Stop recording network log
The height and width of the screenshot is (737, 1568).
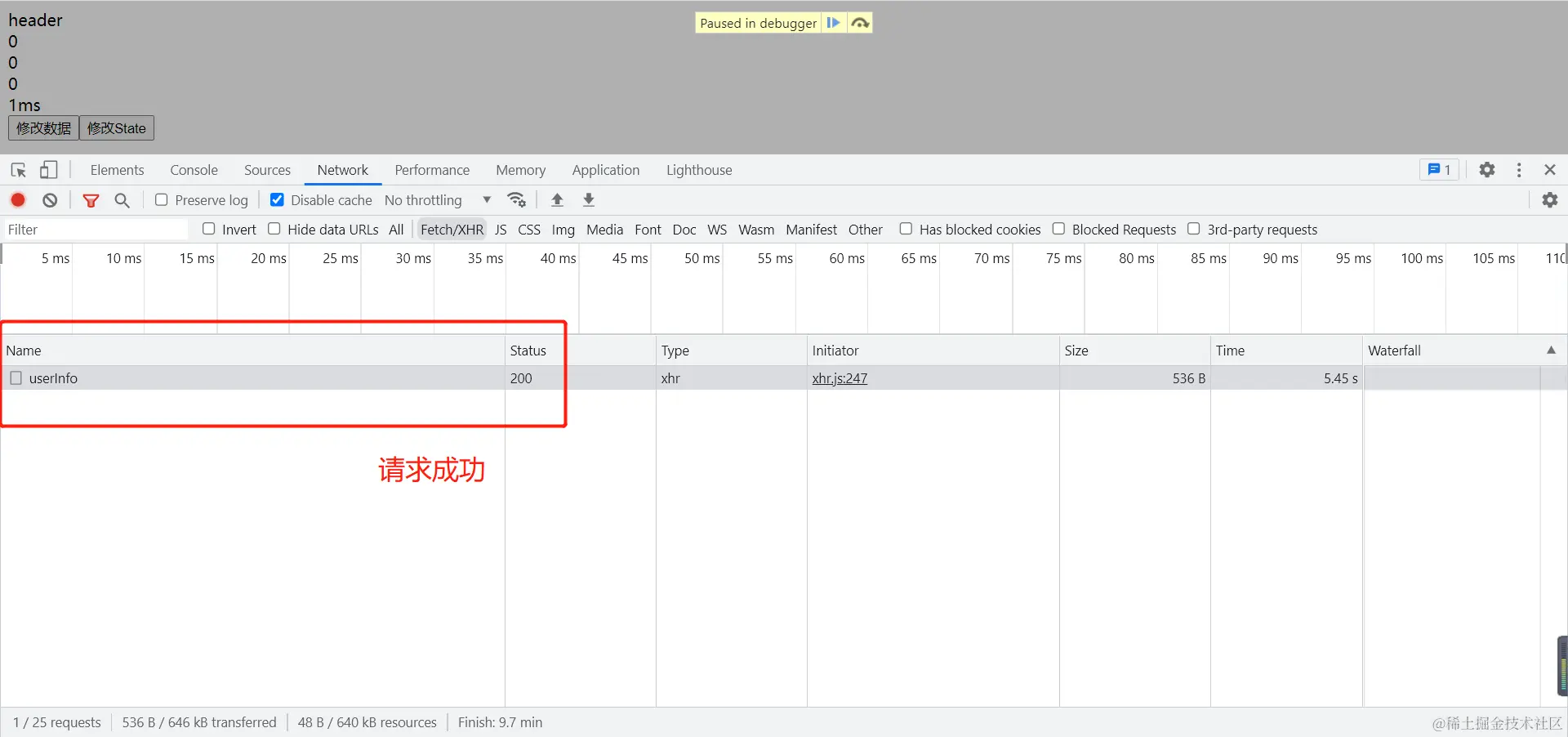tap(18, 200)
